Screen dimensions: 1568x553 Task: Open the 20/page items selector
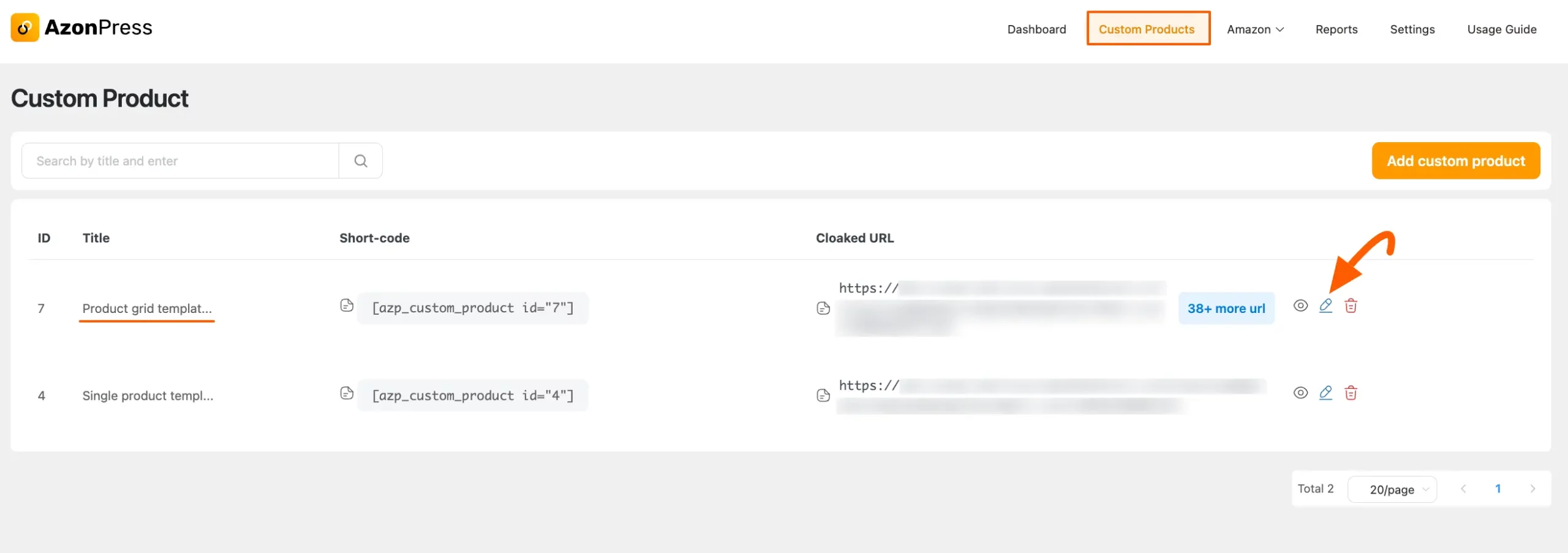(1392, 489)
